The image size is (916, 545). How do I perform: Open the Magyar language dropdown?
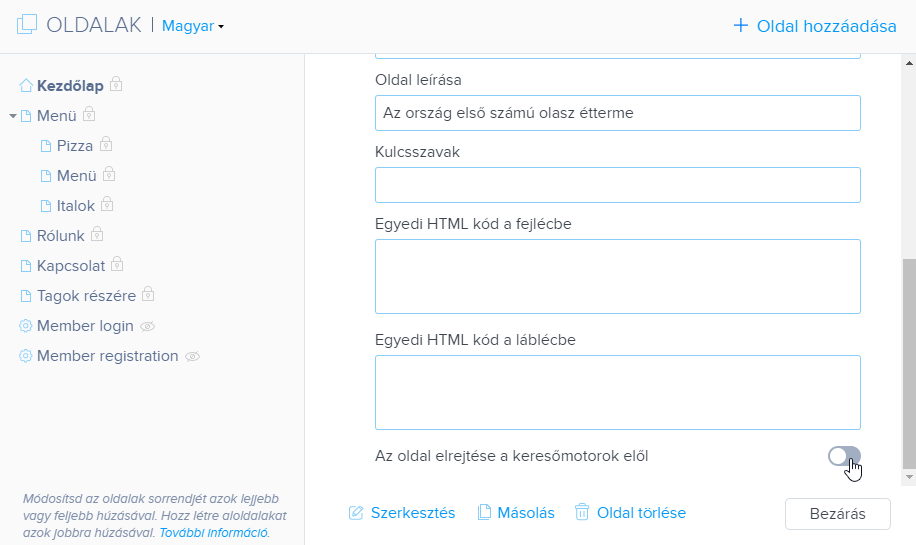193,26
